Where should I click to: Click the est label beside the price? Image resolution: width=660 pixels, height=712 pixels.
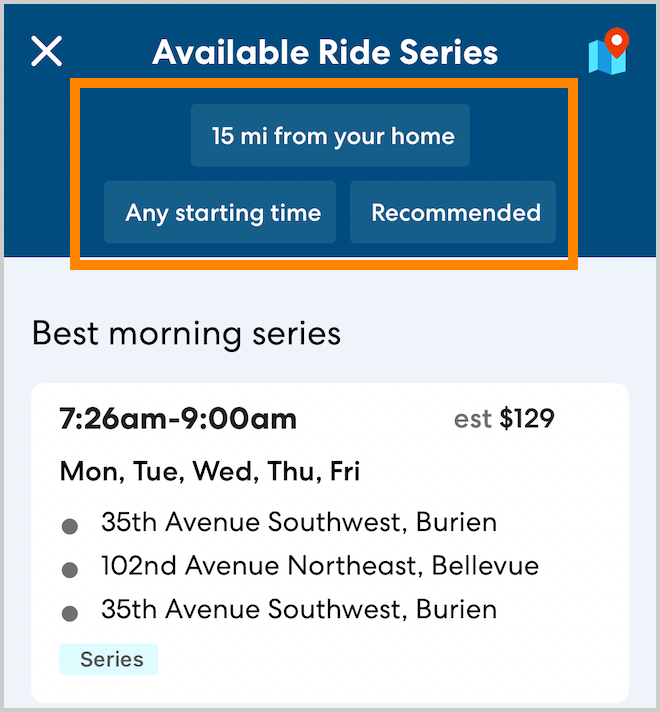472,419
